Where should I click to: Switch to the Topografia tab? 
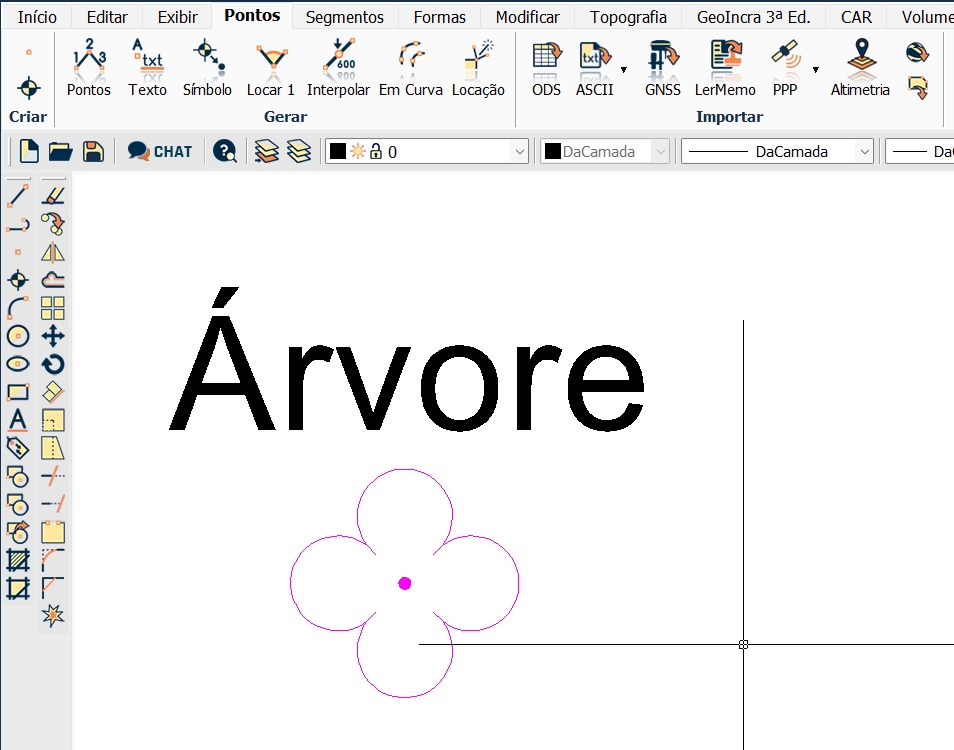pos(628,16)
